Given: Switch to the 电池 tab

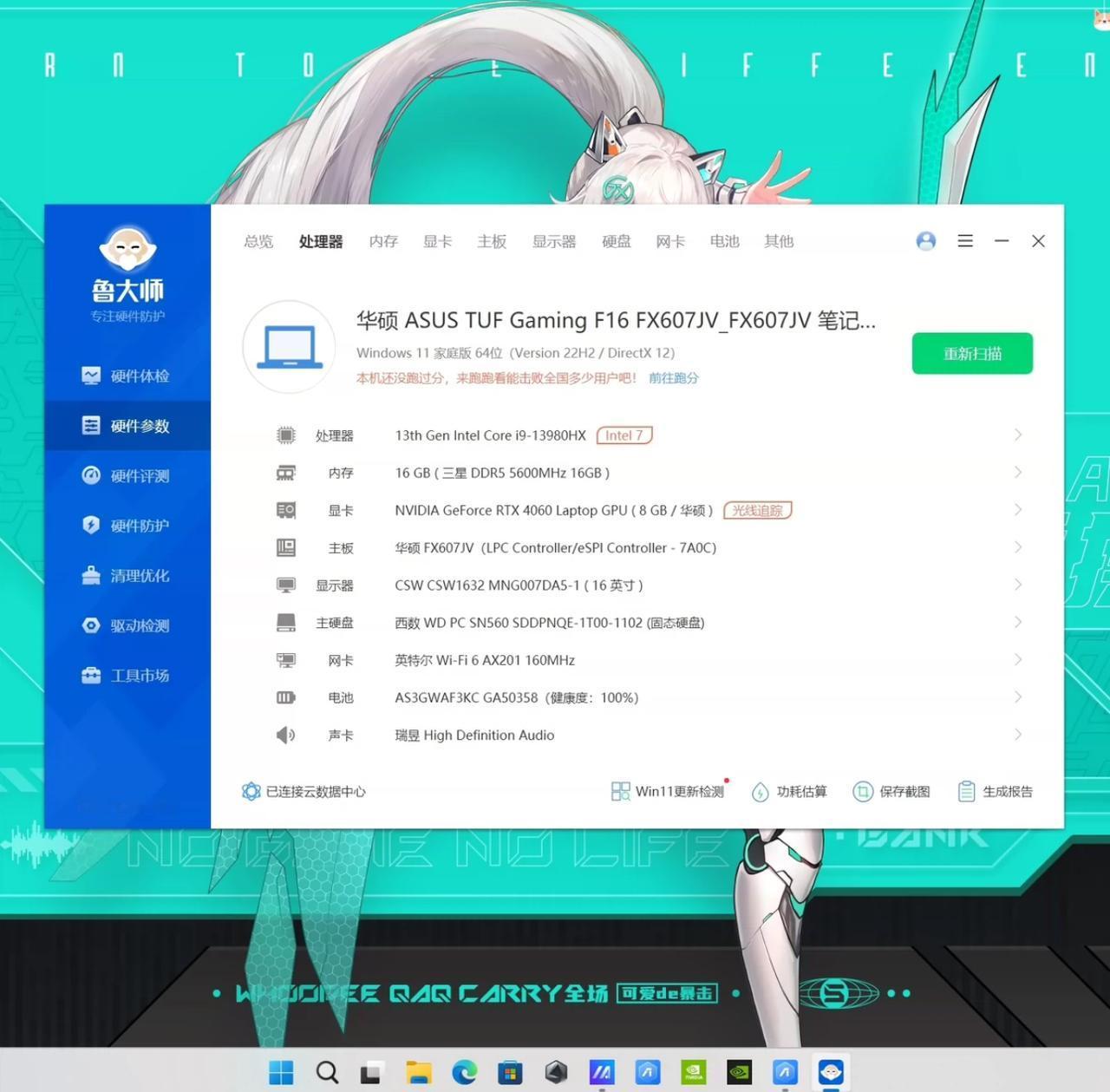Looking at the screenshot, I should (725, 241).
